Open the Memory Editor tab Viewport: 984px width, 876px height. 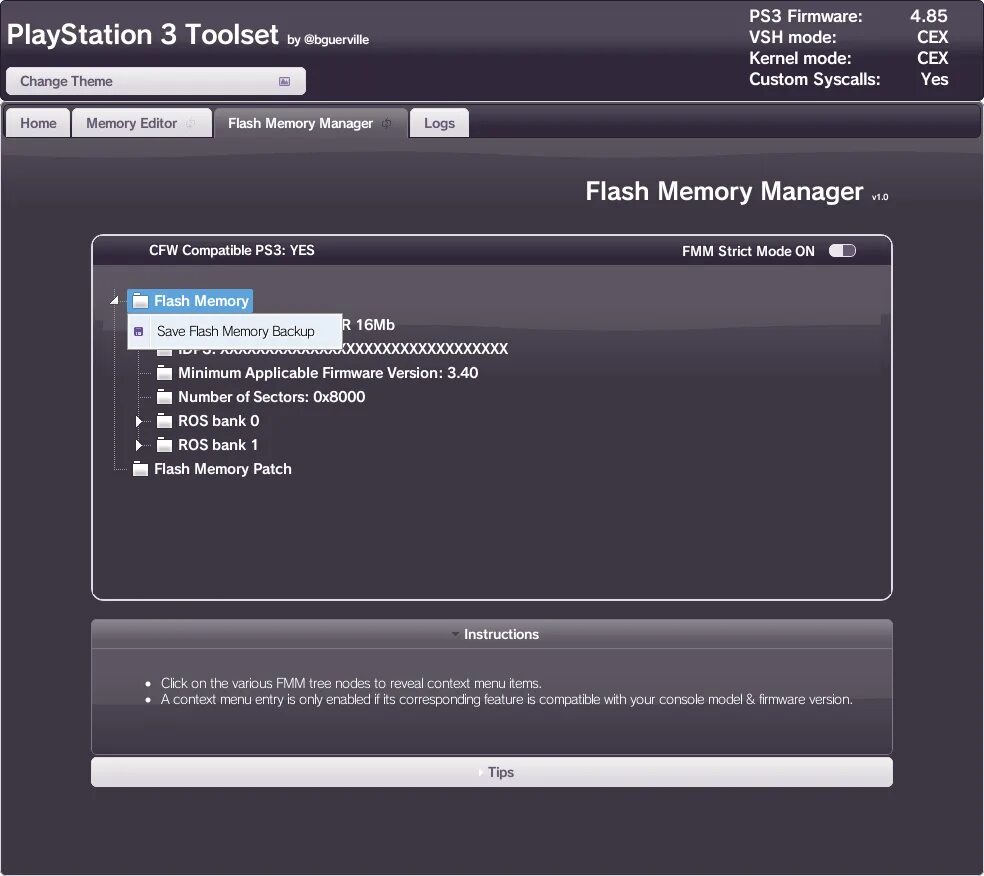tap(141, 123)
